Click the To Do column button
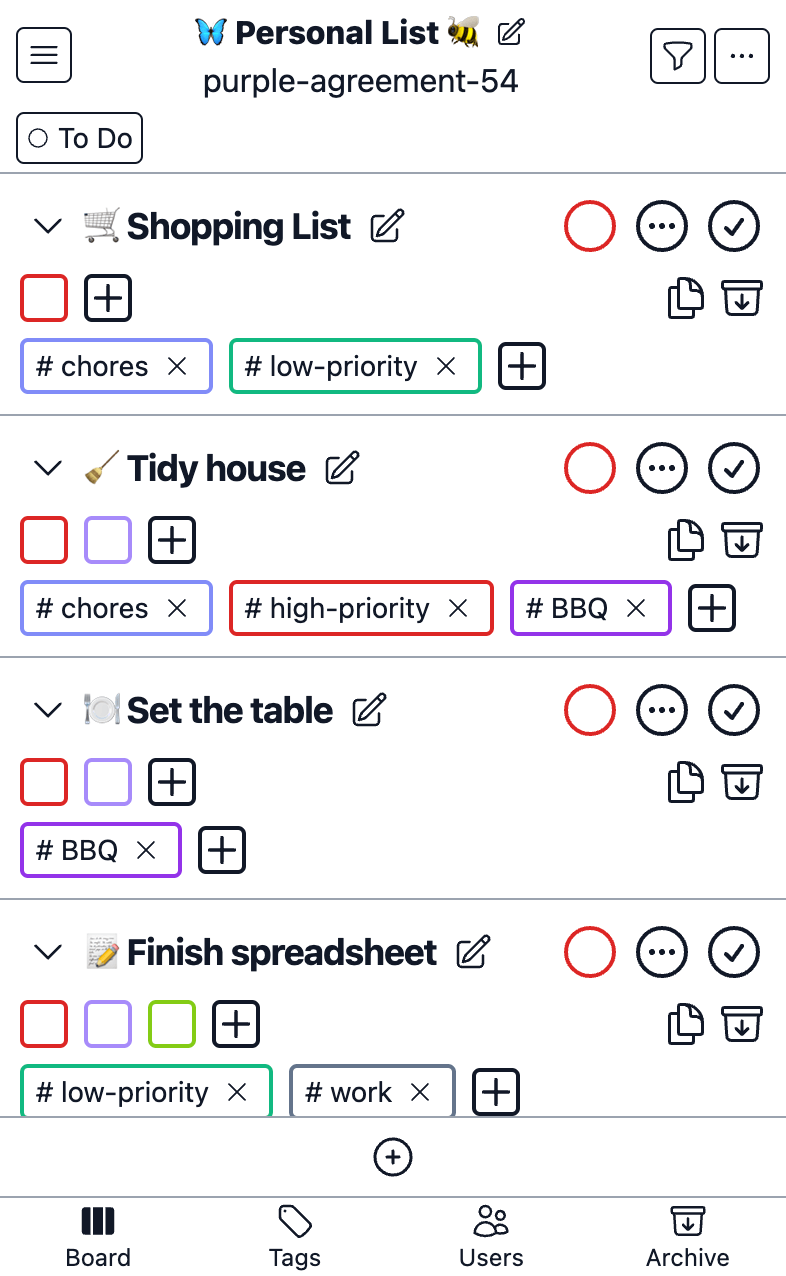786x1276 pixels. click(x=80, y=138)
